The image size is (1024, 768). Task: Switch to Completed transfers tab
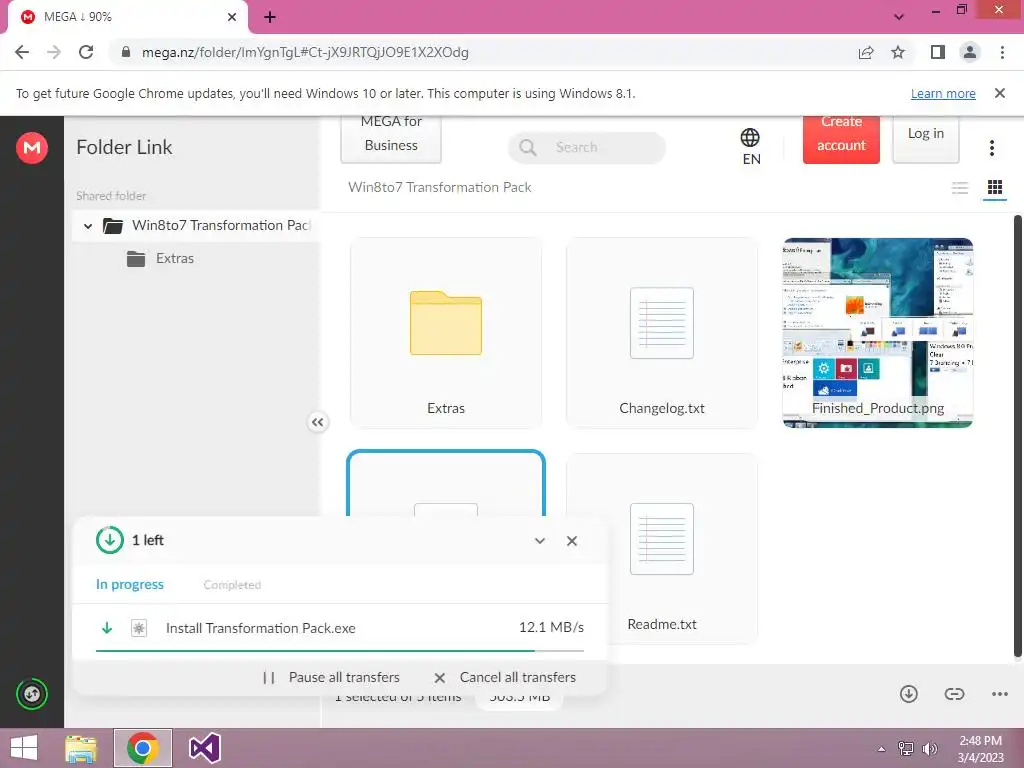point(232,584)
